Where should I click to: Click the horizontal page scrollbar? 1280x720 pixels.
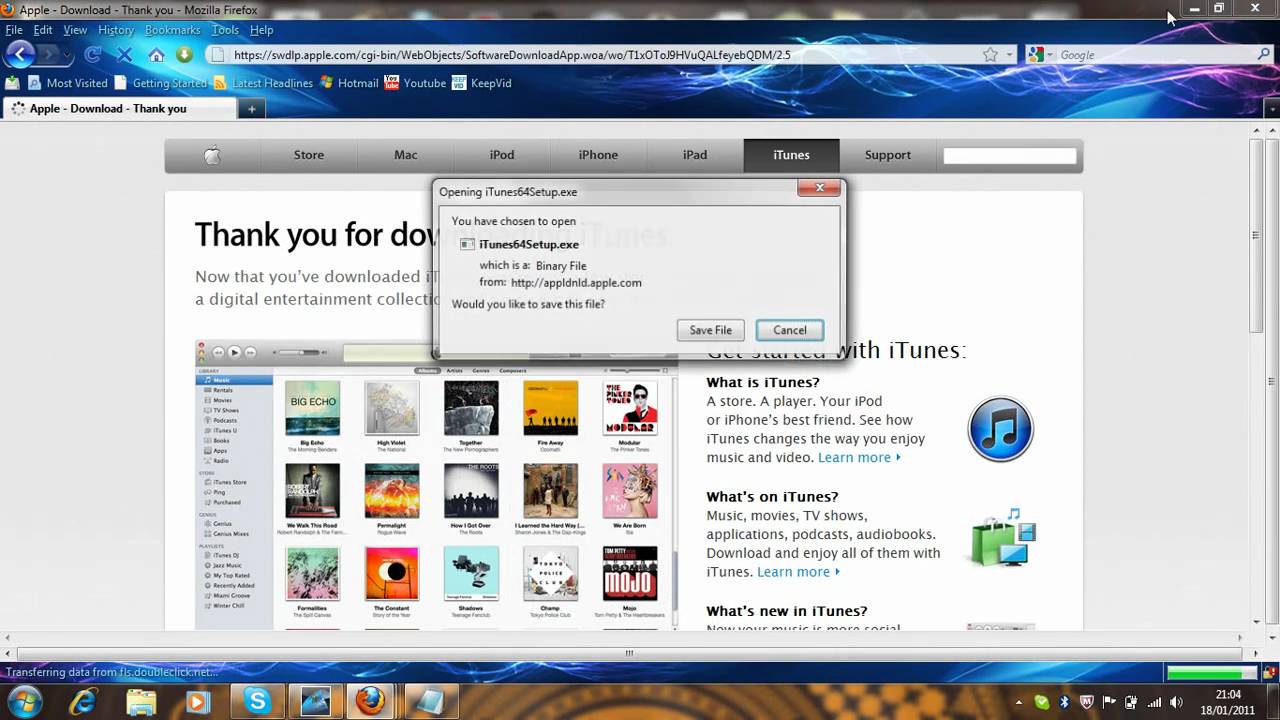click(x=629, y=652)
